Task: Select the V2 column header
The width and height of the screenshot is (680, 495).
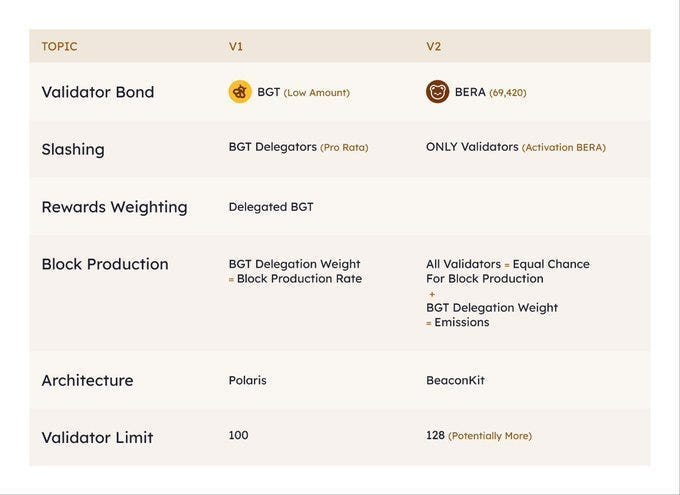Action: (434, 46)
